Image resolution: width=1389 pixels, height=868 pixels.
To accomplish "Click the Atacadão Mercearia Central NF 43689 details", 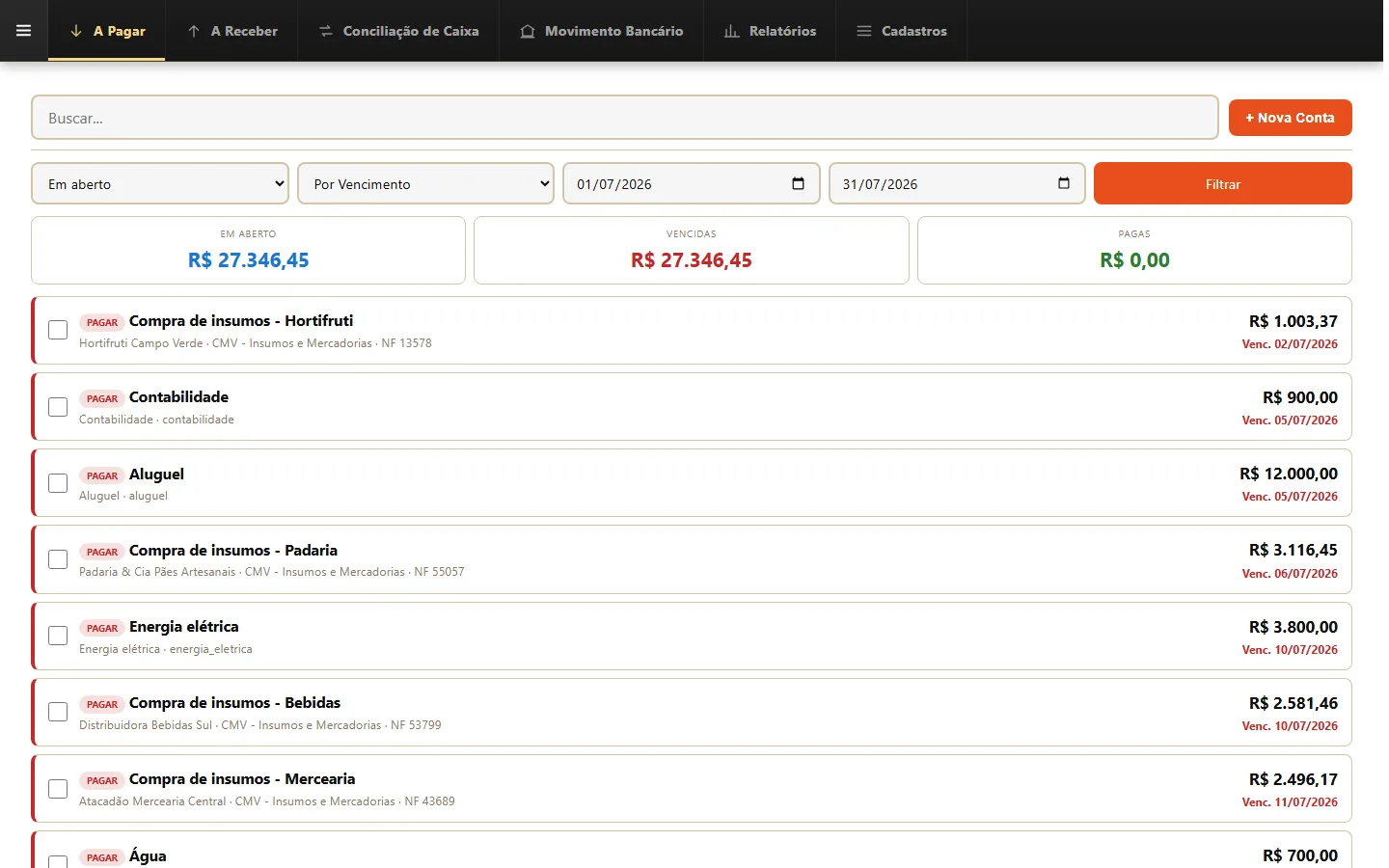I will tap(267, 801).
